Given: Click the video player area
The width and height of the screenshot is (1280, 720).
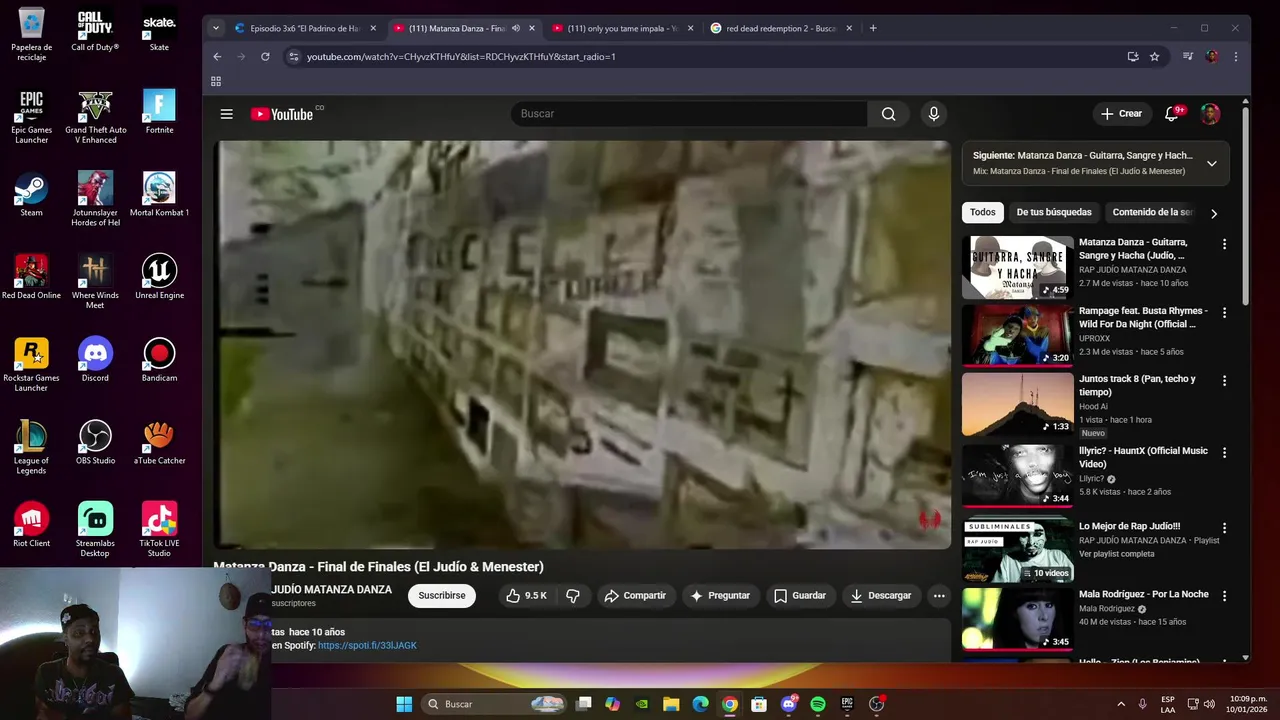Looking at the screenshot, I should click(582, 345).
